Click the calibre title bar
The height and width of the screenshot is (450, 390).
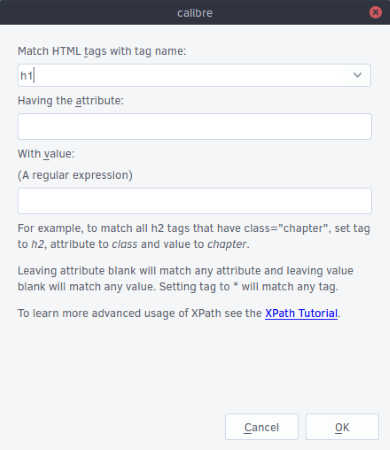tap(195, 12)
